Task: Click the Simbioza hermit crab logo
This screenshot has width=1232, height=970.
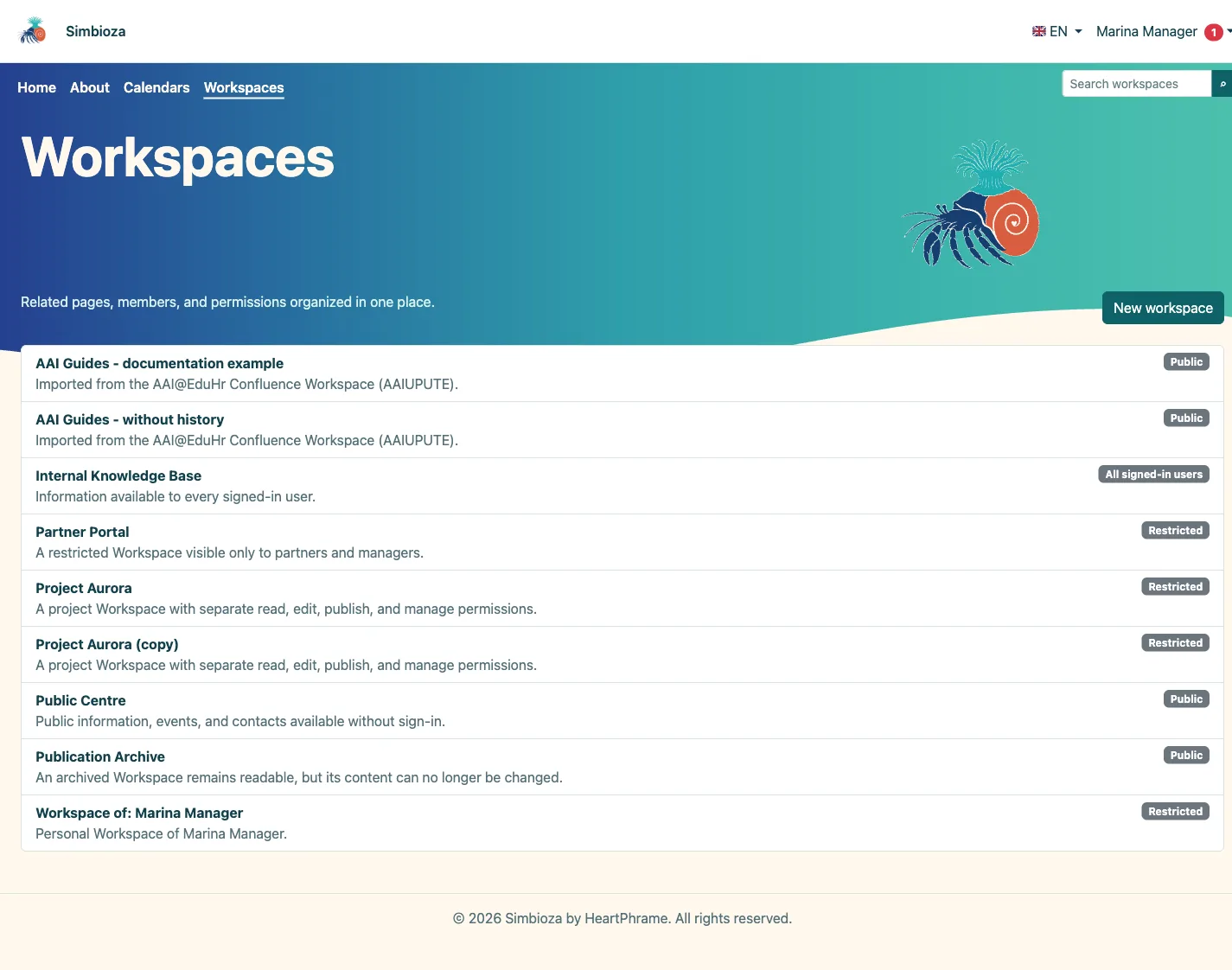Action: tap(32, 31)
